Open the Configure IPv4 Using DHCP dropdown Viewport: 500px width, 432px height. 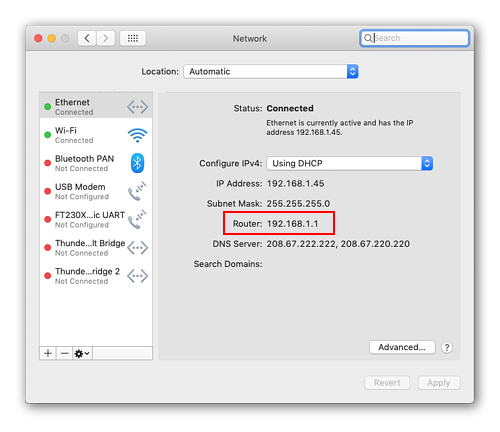coord(350,163)
